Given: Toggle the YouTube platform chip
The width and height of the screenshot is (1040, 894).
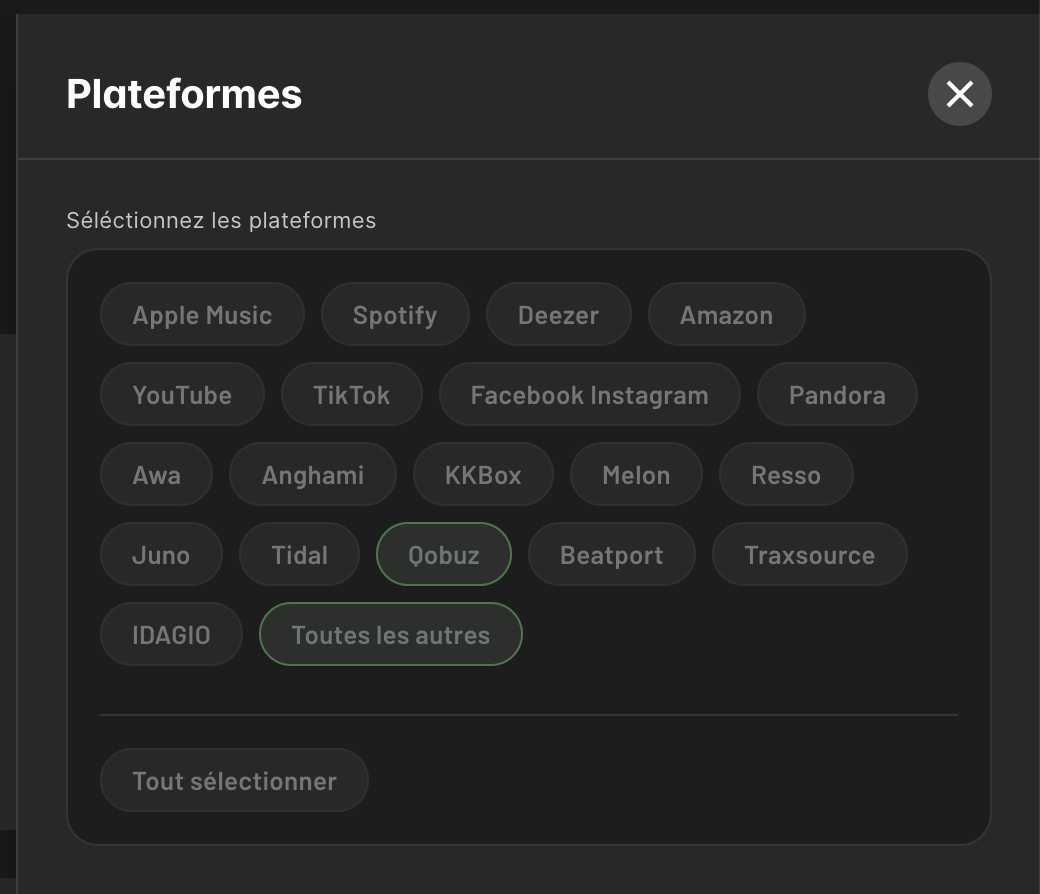Looking at the screenshot, I should coord(182,395).
